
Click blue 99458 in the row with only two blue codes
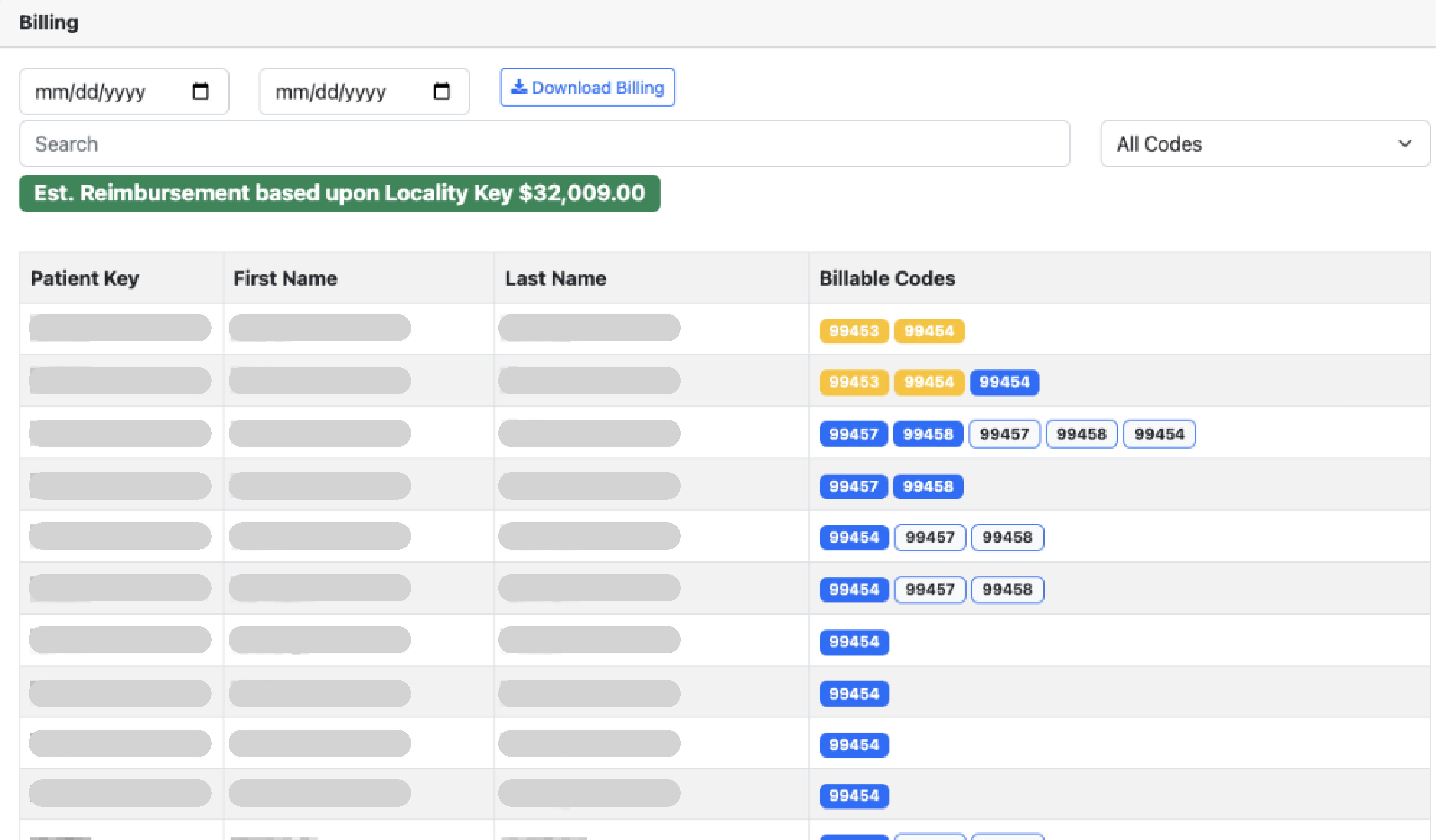click(x=928, y=487)
